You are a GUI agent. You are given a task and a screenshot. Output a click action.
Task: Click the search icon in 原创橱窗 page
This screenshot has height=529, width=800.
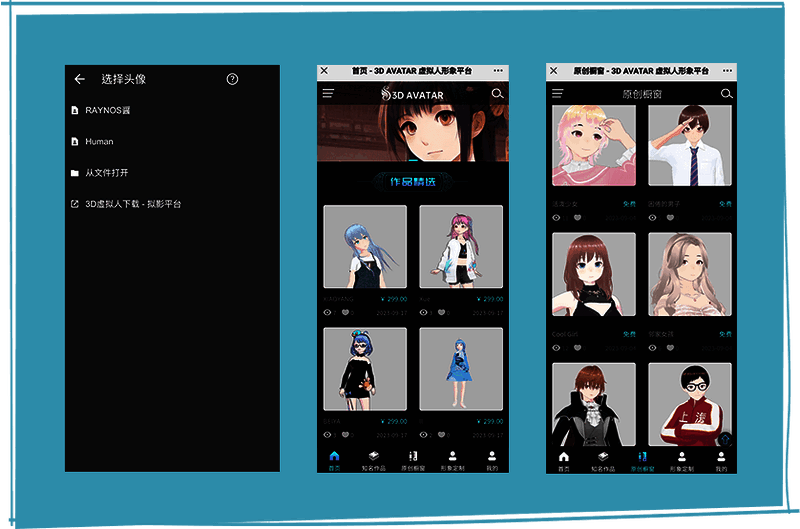[x=726, y=94]
